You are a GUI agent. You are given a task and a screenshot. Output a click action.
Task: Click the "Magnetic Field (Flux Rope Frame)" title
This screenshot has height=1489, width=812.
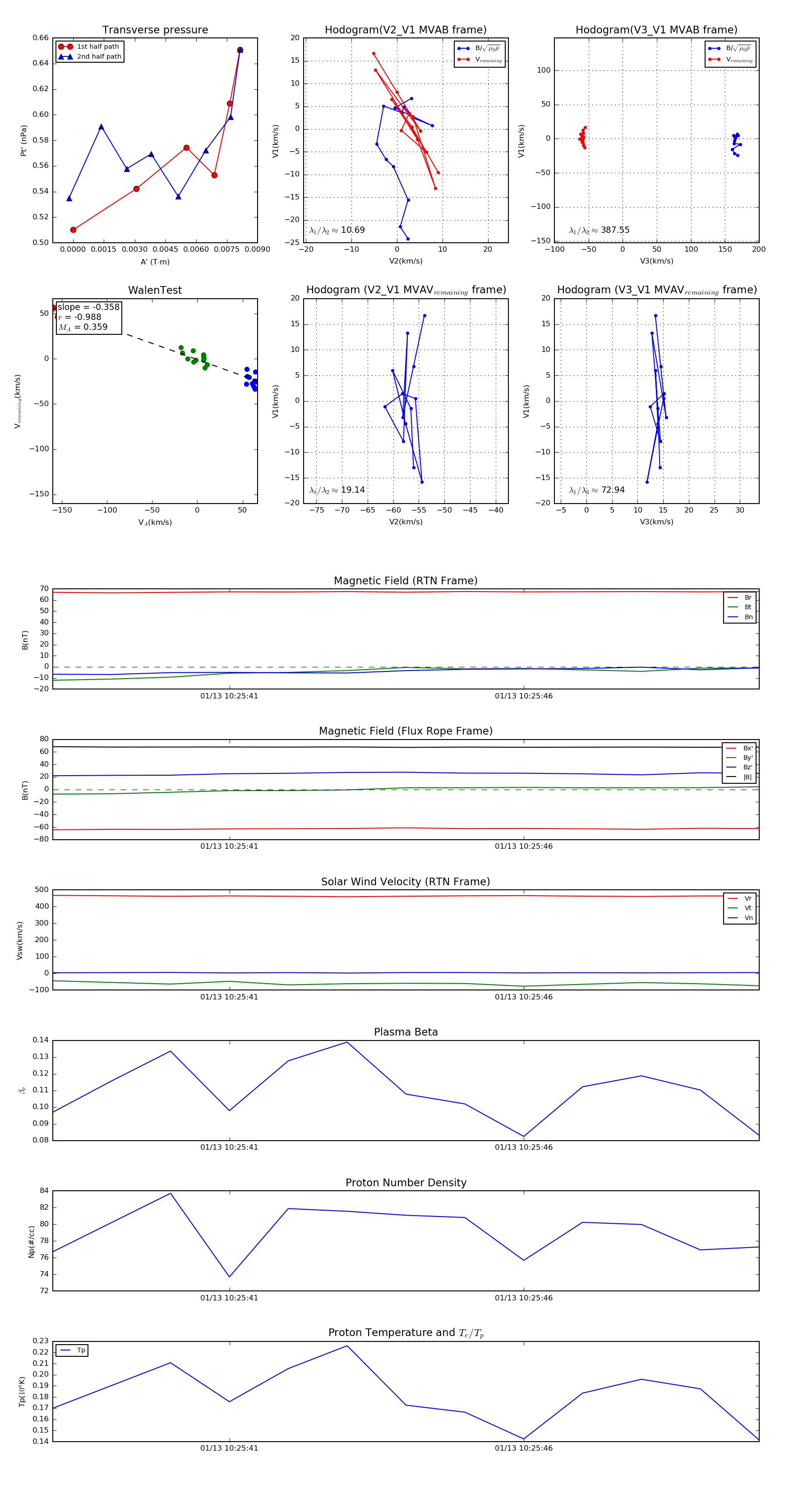pos(406,731)
